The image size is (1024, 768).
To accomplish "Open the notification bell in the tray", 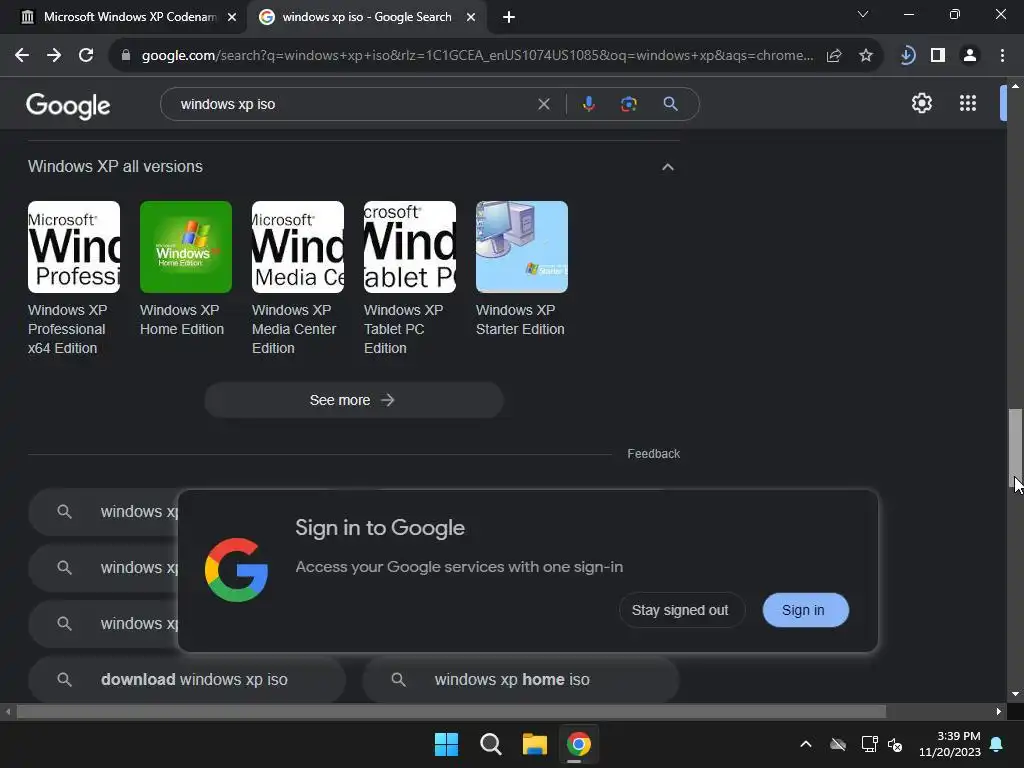I will pos(997,744).
